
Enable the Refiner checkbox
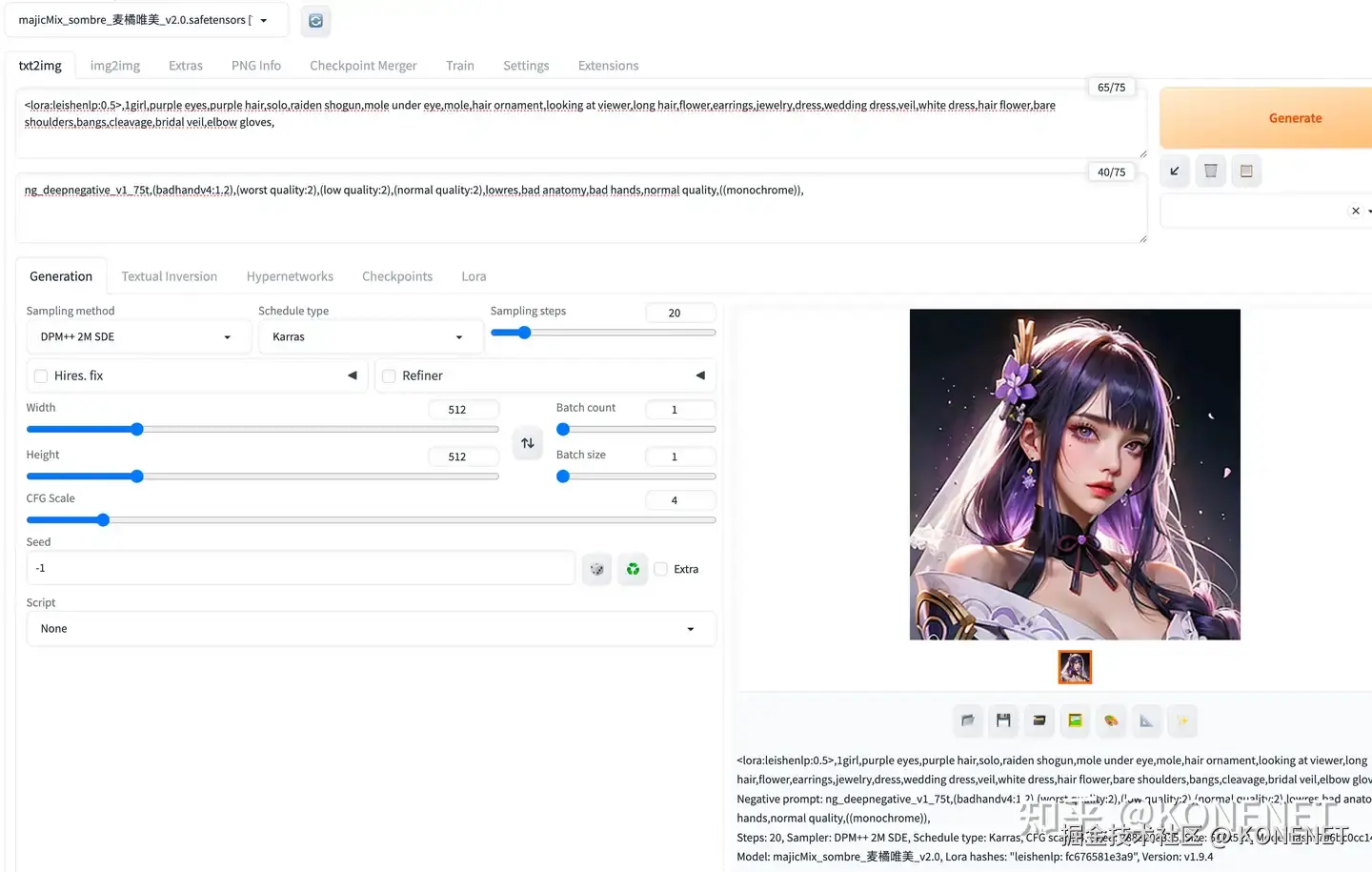pyautogui.click(x=389, y=375)
